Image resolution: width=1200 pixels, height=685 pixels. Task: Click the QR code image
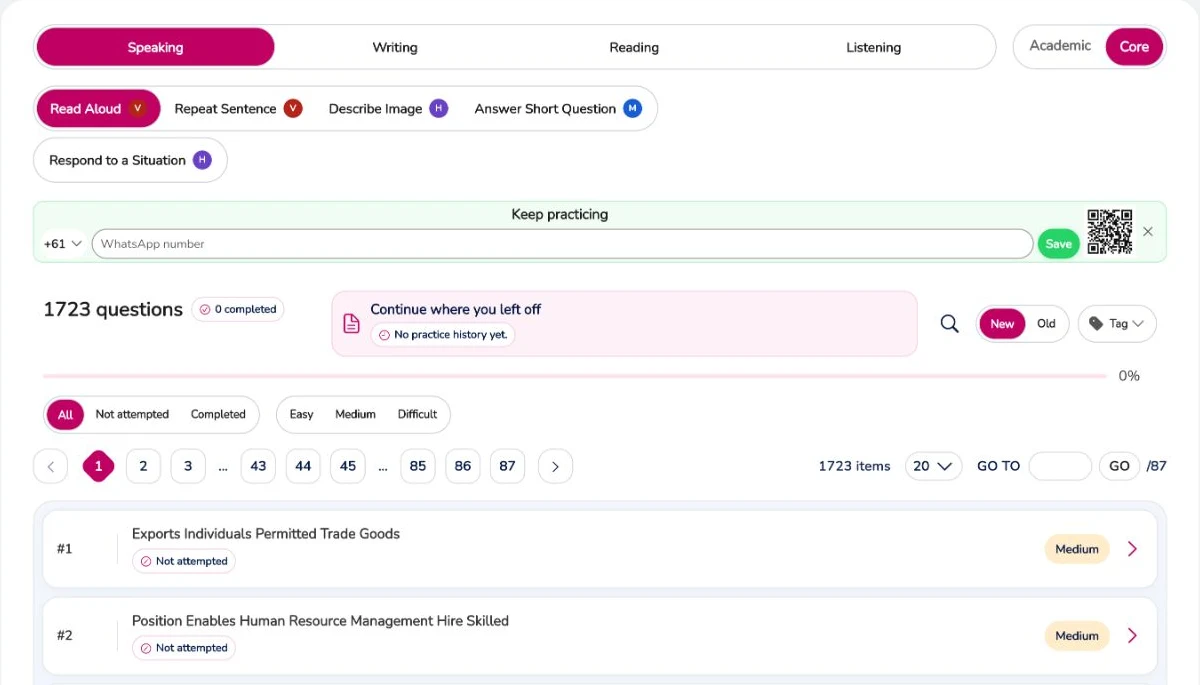click(x=1110, y=231)
